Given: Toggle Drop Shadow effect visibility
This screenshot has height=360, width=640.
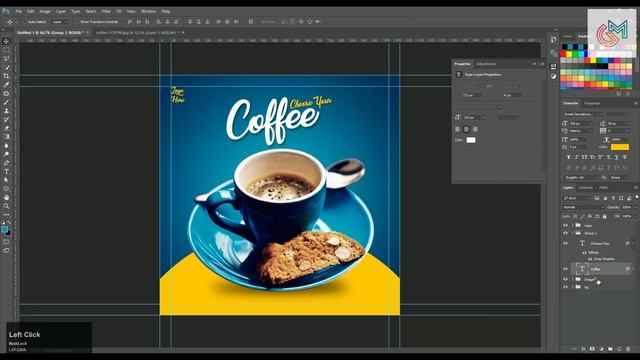Looking at the screenshot, I should pos(590,259).
